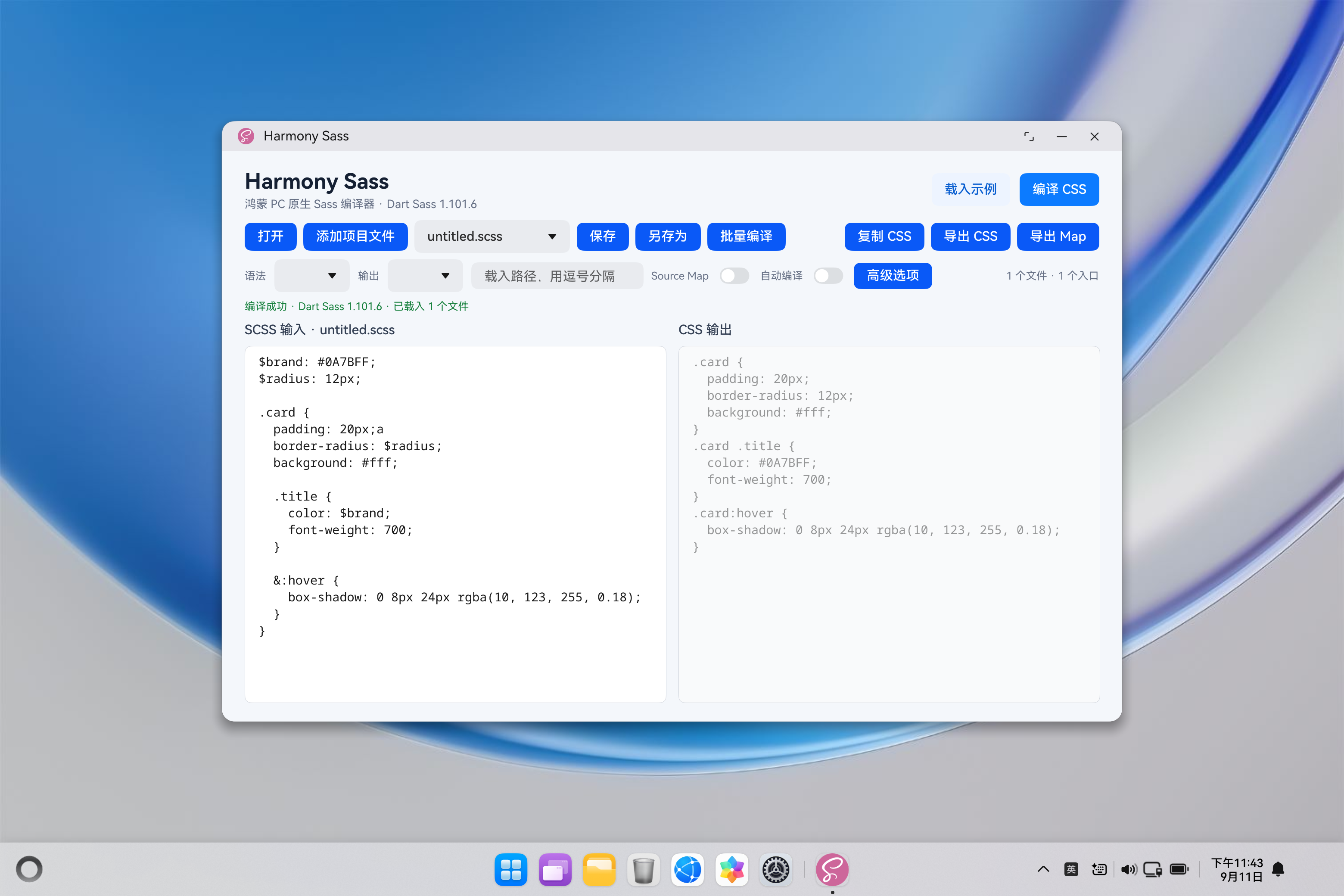
Task: Click the Harmony Sass icon in dock
Action: 832,870
